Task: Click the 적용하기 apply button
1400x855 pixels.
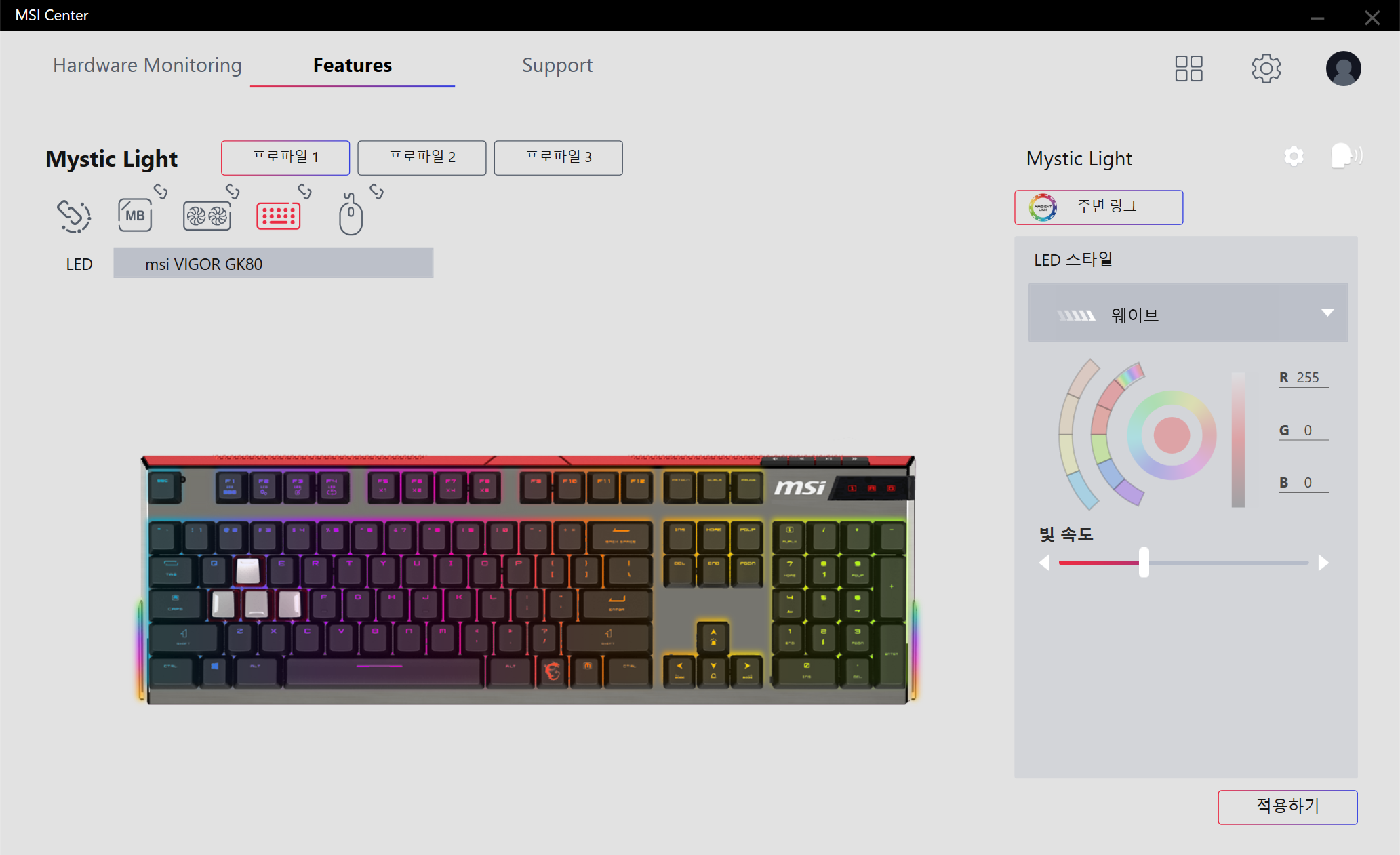Action: (x=1287, y=807)
